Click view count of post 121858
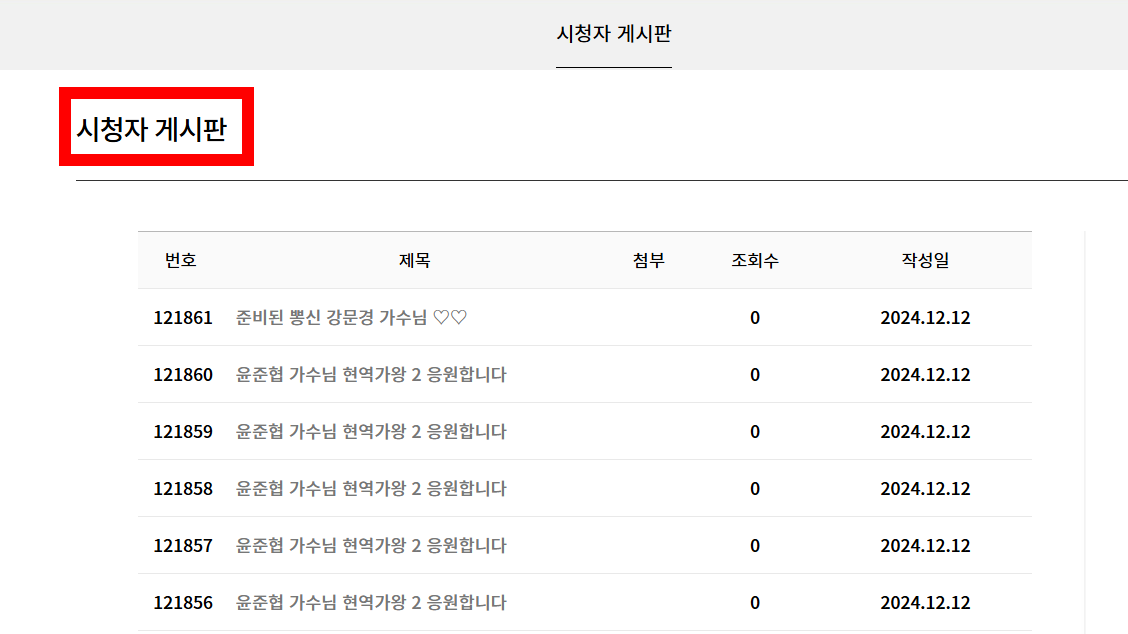This screenshot has height=634, width=1128. point(755,488)
